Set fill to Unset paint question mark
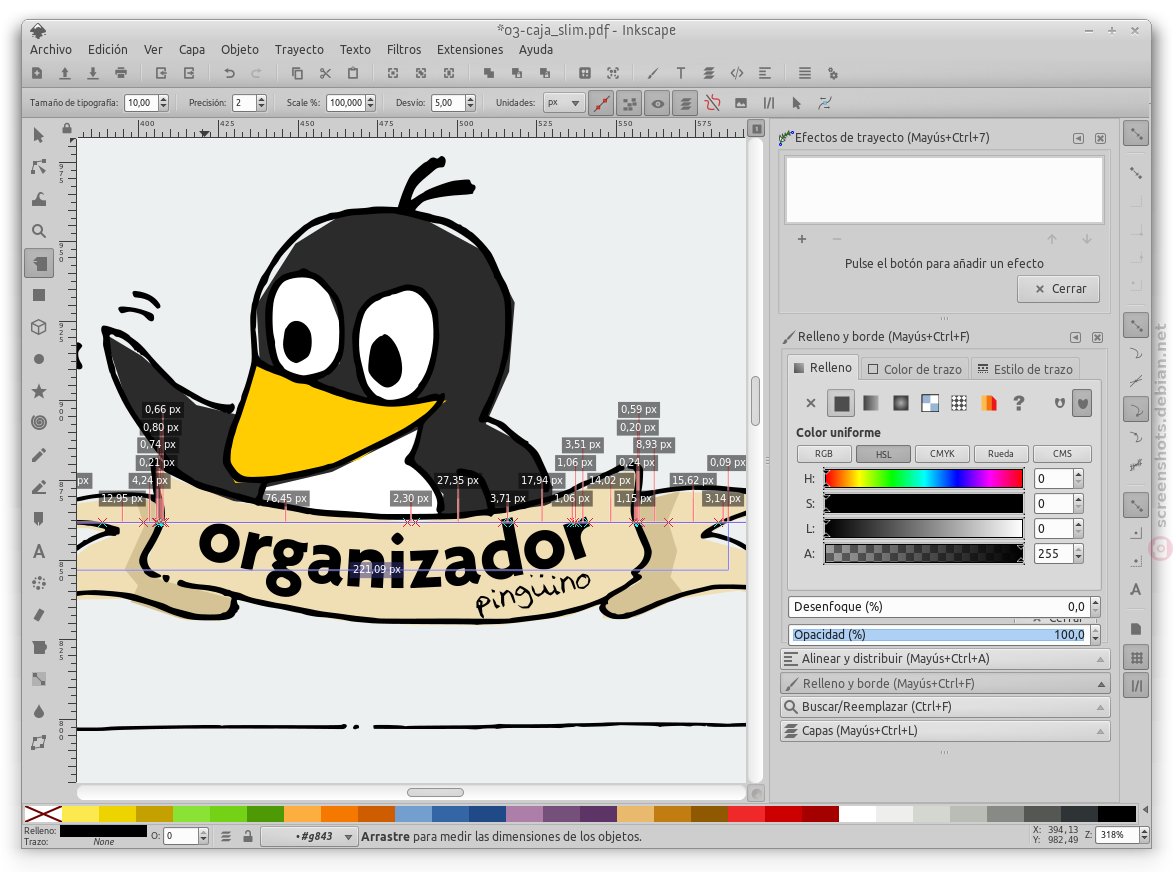1173x872 pixels. pos(1018,404)
